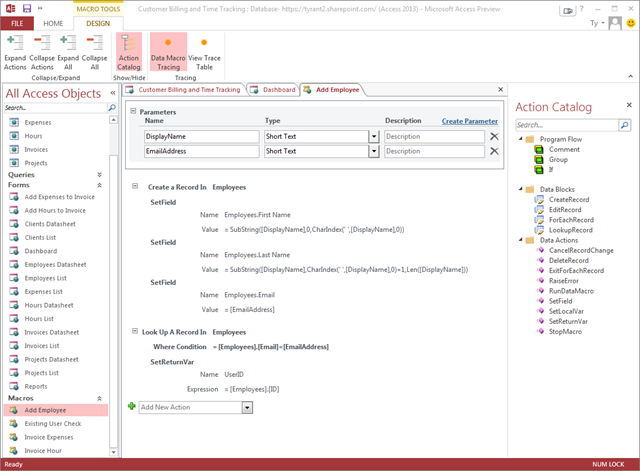The image size is (640, 471).
Task: Open the Ty account dropdown
Action: (597, 23)
